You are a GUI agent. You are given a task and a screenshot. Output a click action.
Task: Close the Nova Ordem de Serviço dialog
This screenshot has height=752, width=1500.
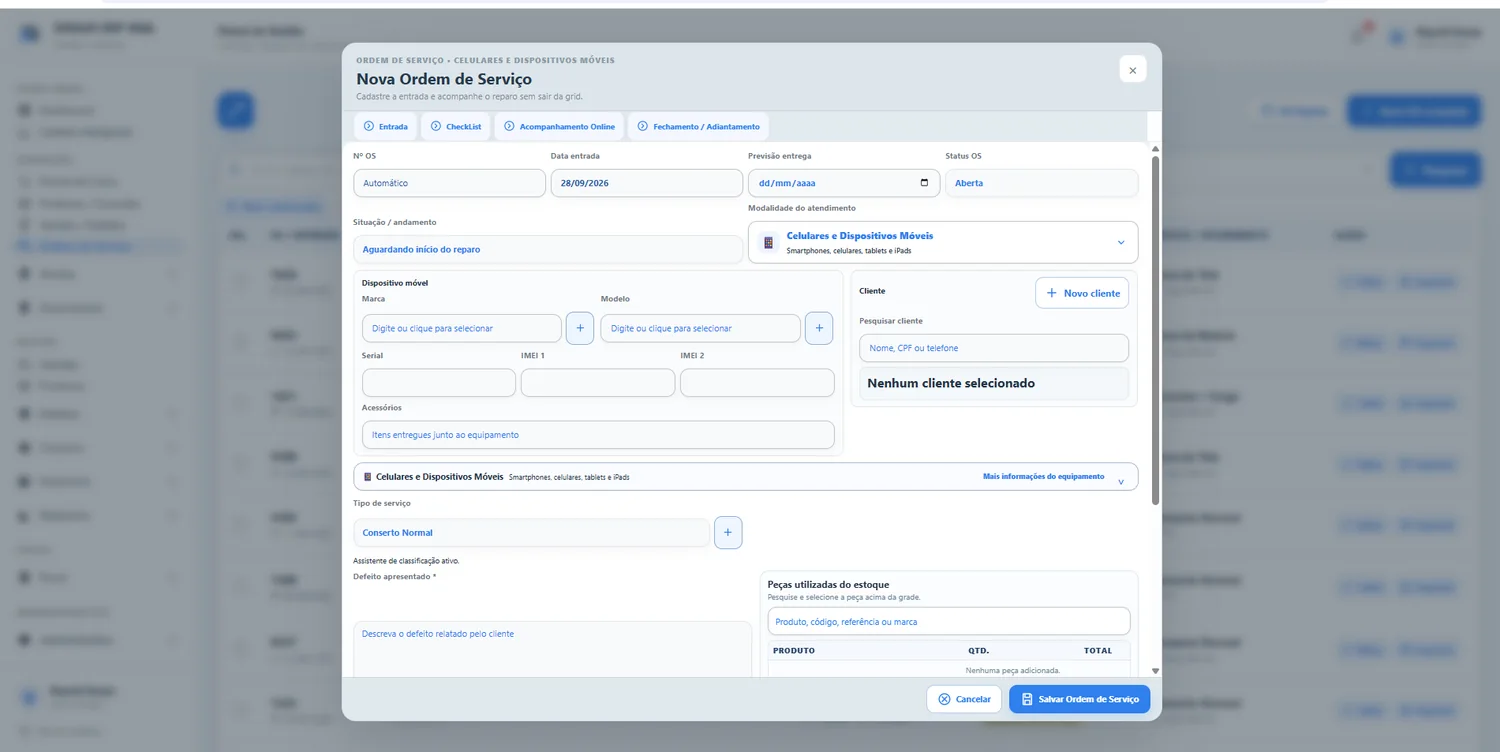click(1132, 69)
